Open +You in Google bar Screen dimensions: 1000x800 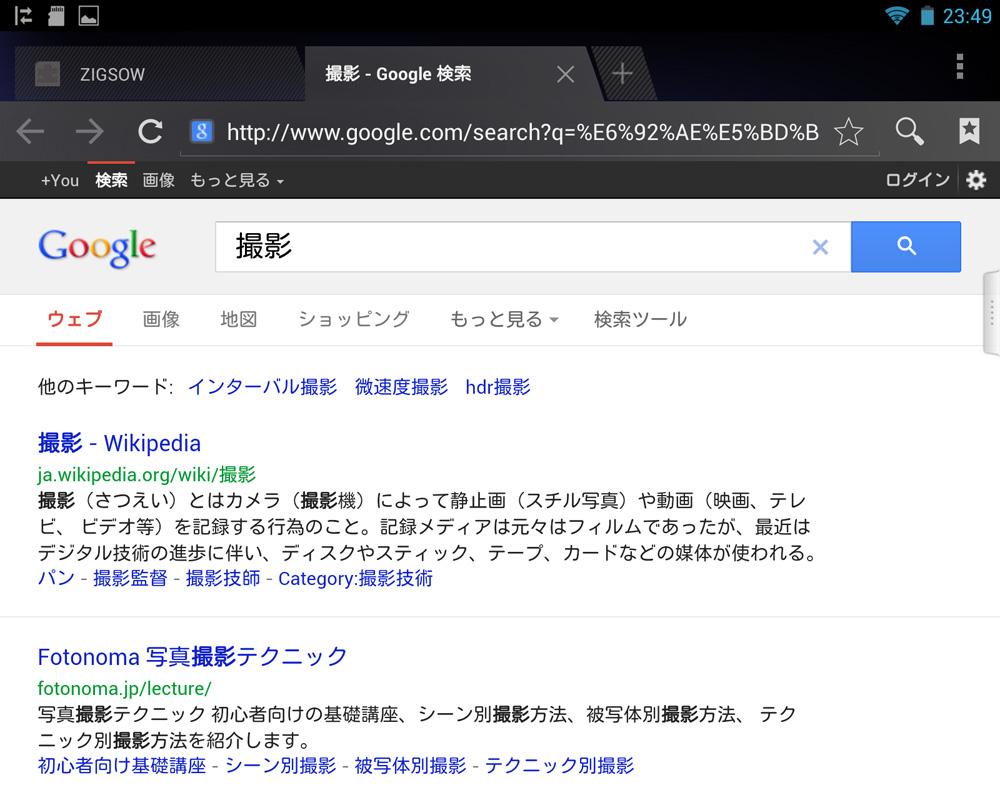click(59, 181)
